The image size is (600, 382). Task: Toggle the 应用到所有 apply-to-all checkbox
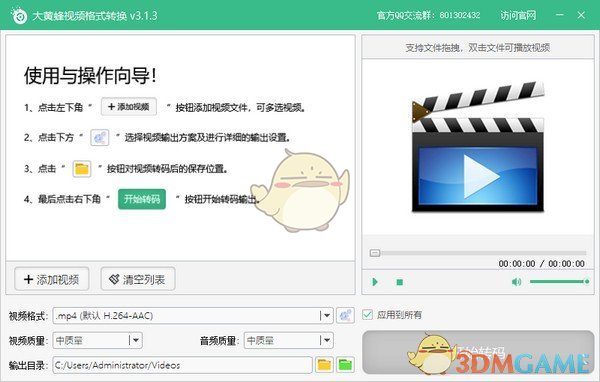(x=367, y=315)
